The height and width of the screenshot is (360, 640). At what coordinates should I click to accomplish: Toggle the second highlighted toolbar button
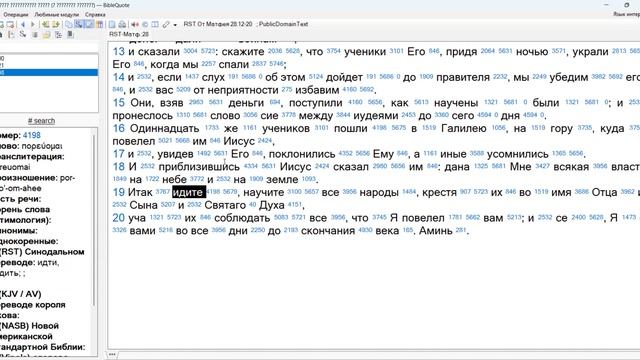click(89, 24)
